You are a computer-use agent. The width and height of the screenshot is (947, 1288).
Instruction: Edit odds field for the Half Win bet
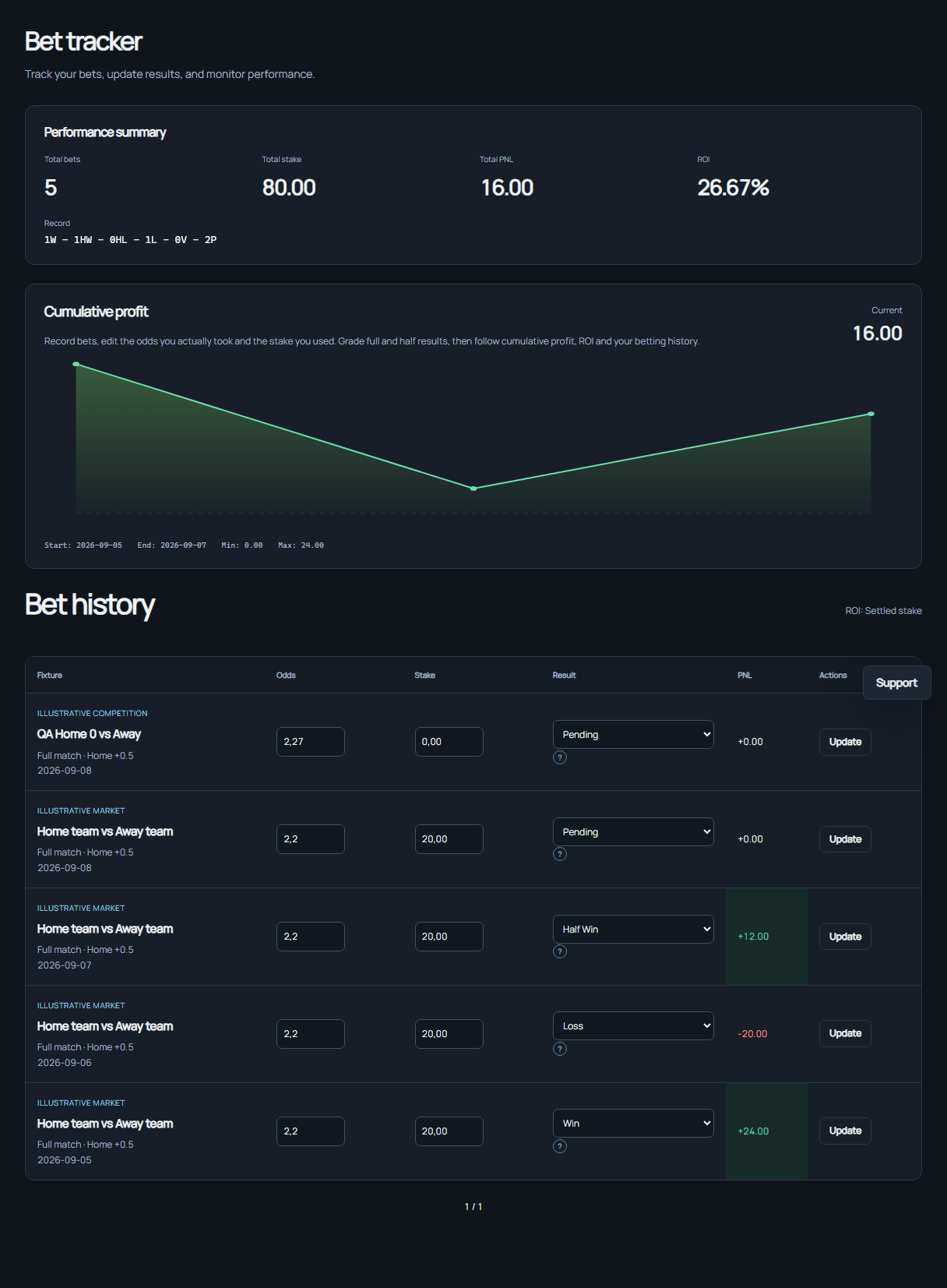pos(311,937)
